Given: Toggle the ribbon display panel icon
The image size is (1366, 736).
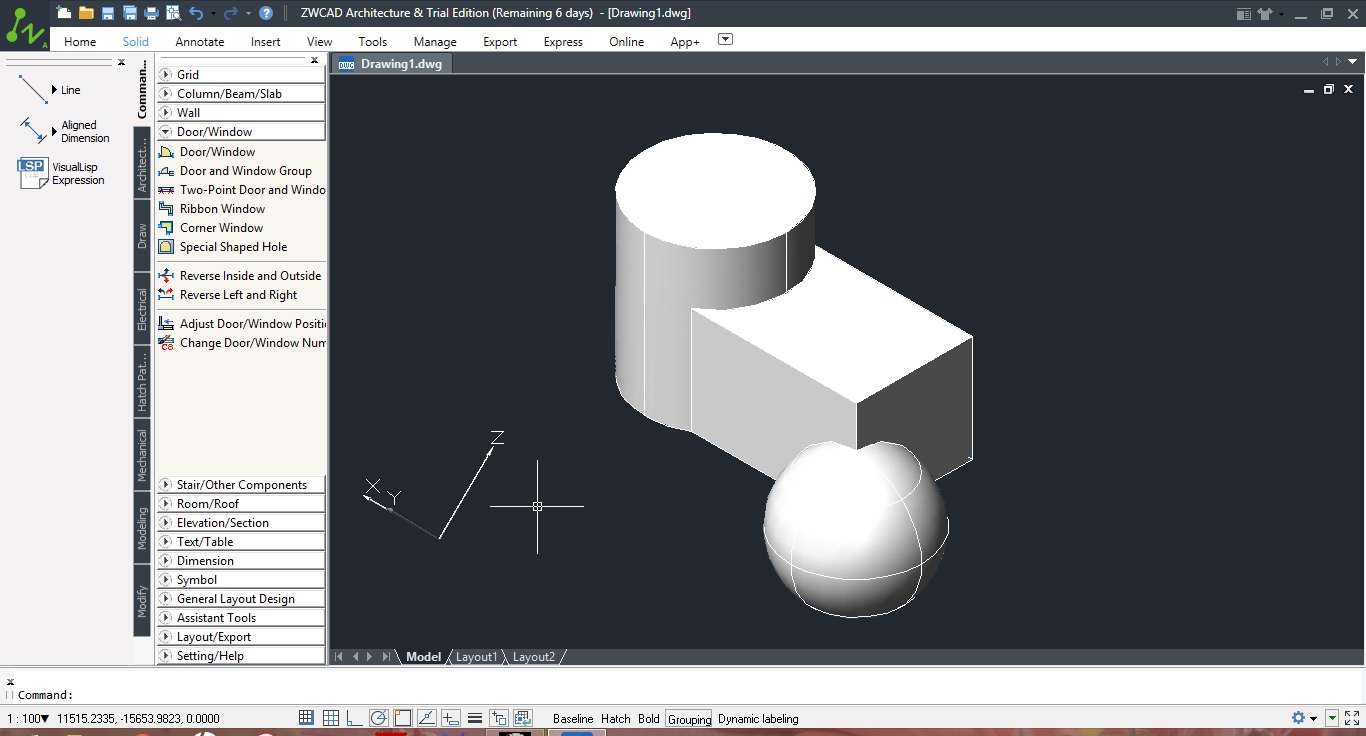Looking at the screenshot, I should click(x=1243, y=14).
